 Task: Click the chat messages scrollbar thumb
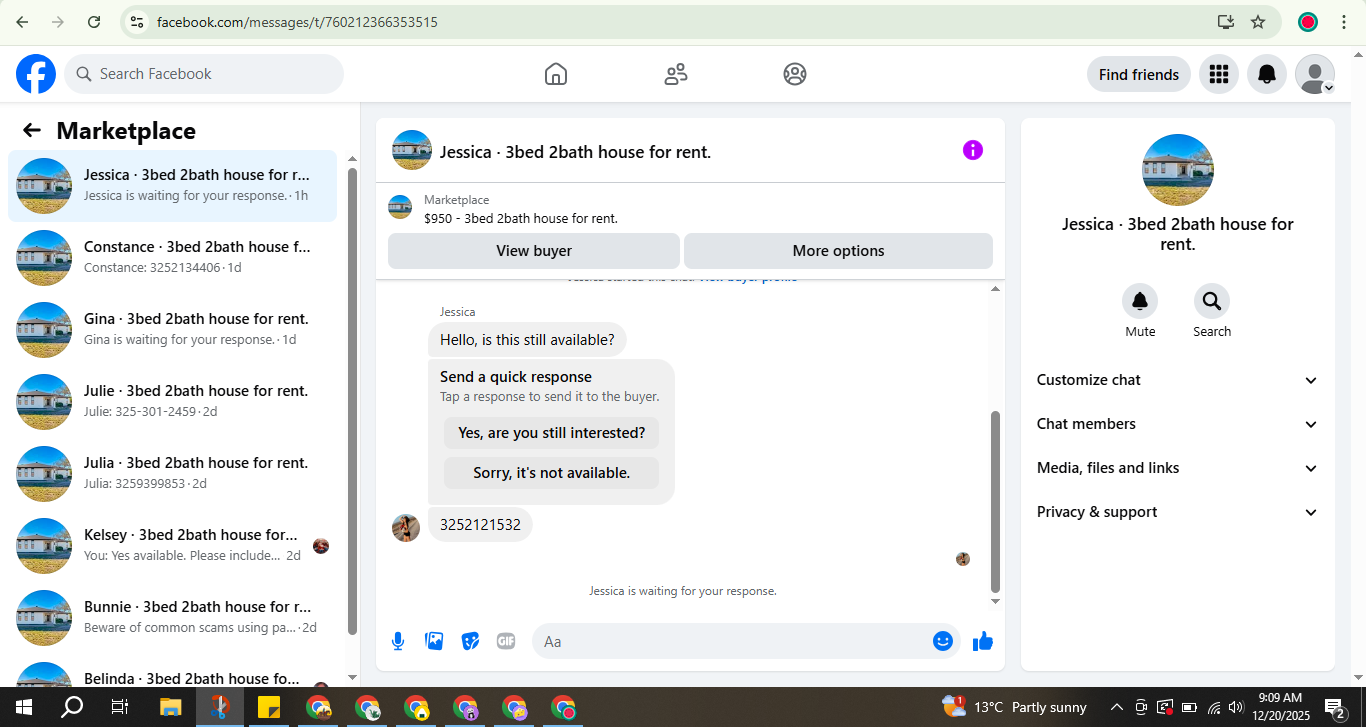tap(995, 501)
